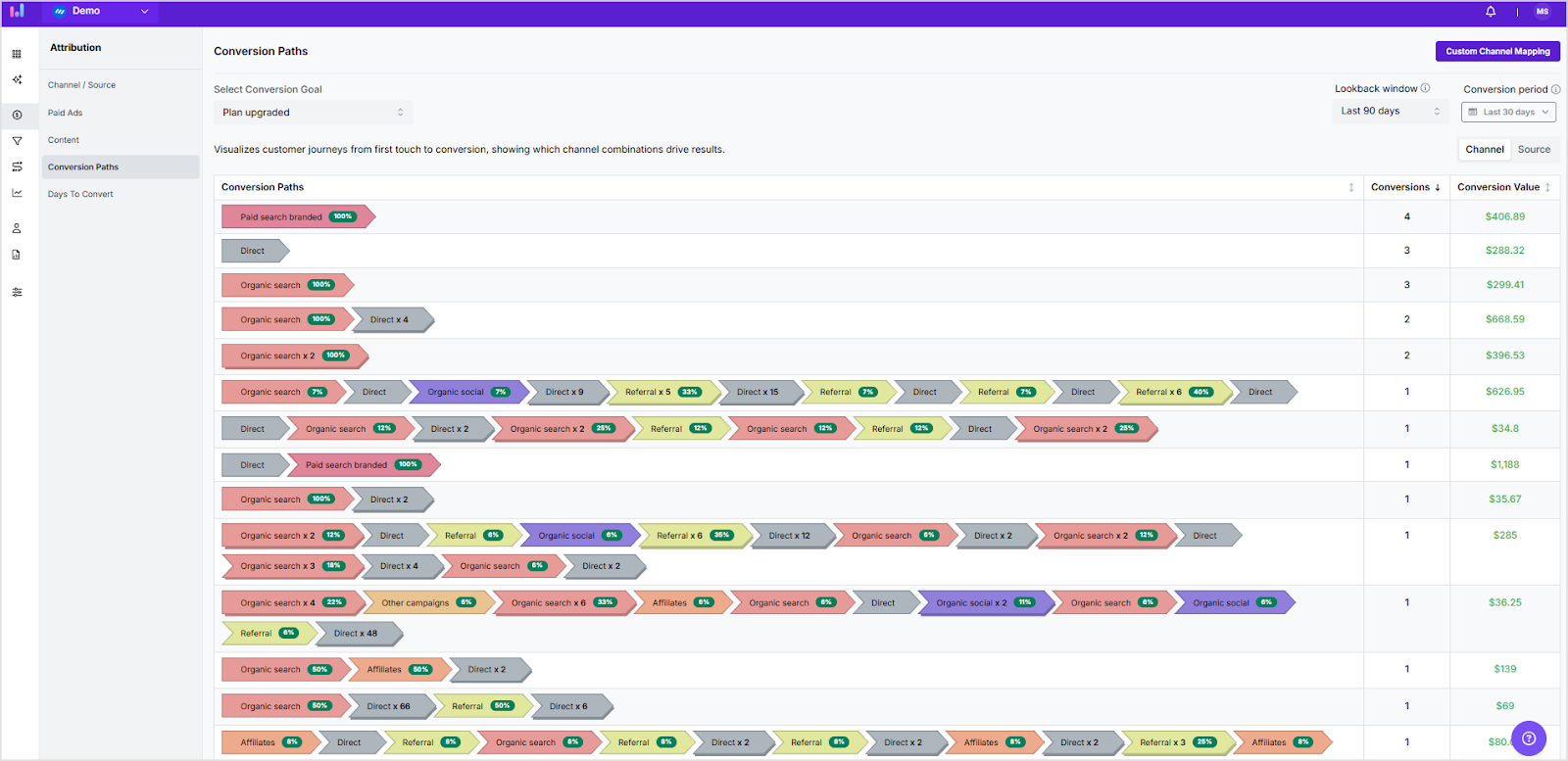Click the blue Demo workspace logo icon
Image resolution: width=1568 pixels, height=761 pixels.
[60, 12]
